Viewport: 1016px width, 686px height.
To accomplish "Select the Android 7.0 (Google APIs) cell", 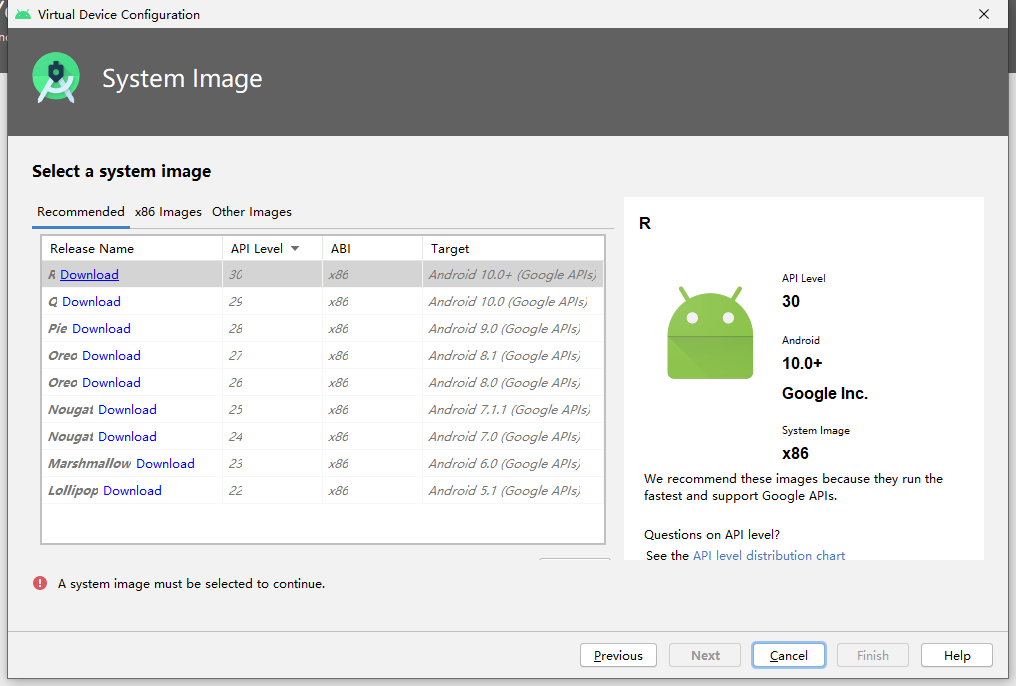I will click(513, 437).
